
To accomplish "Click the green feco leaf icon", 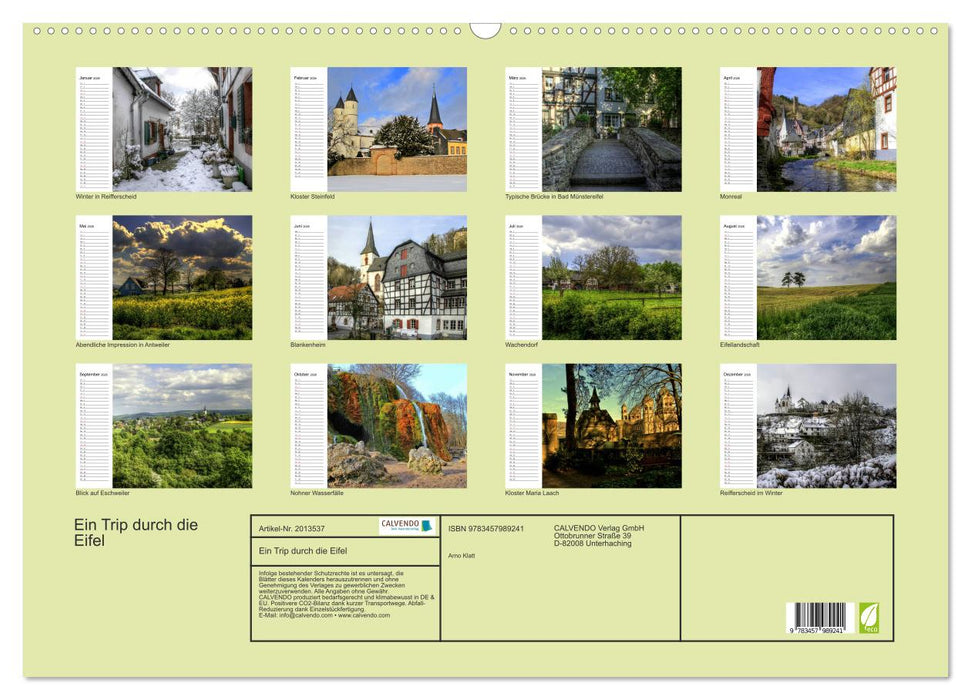I will (x=869, y=617).
